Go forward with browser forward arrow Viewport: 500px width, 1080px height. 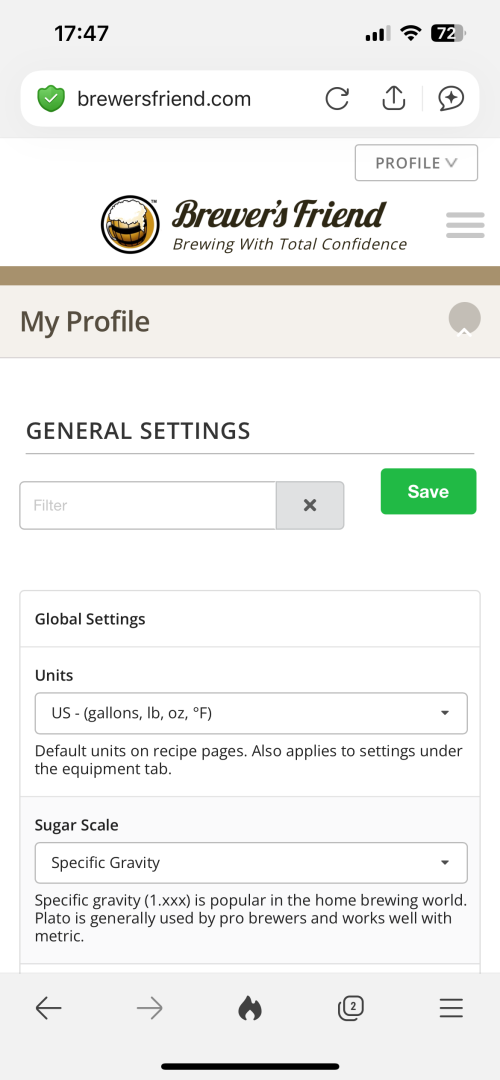pos(149,1008)
